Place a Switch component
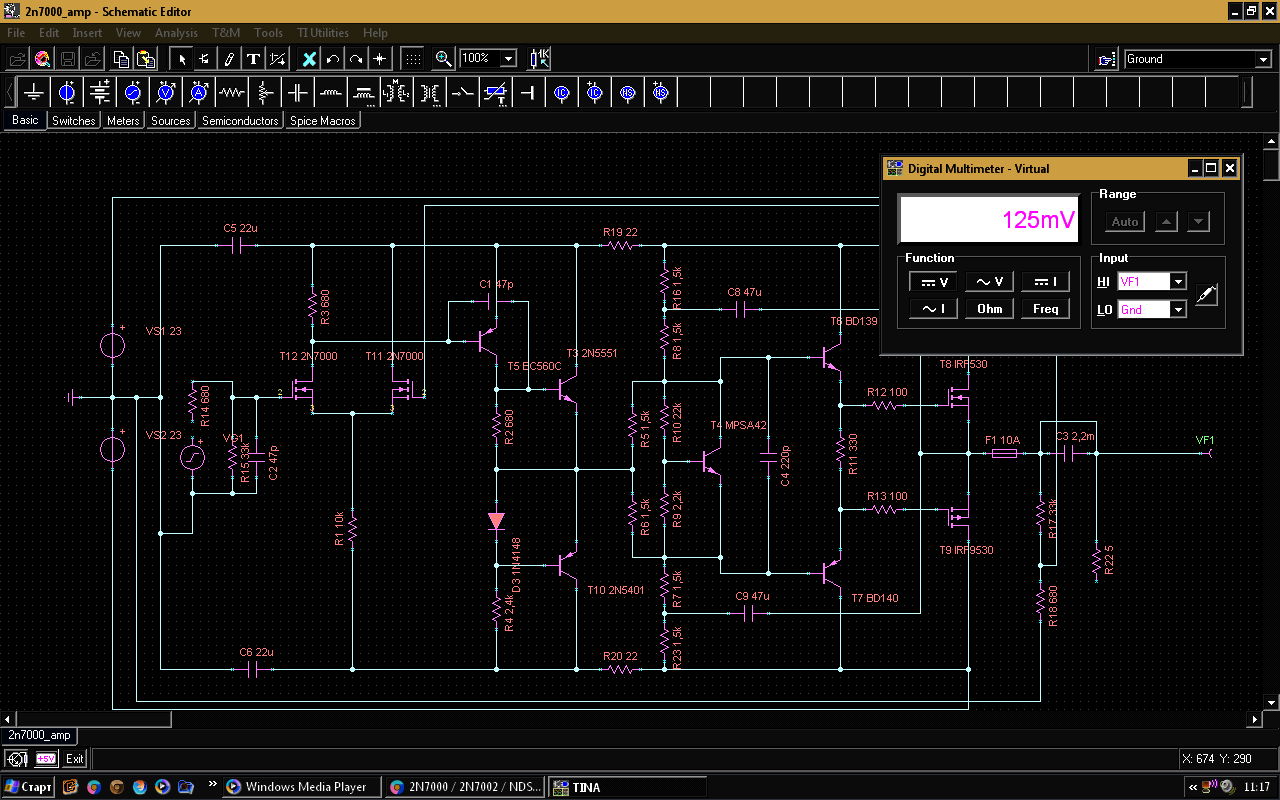This screenshot has width=1280, height=800. [463, 93]
